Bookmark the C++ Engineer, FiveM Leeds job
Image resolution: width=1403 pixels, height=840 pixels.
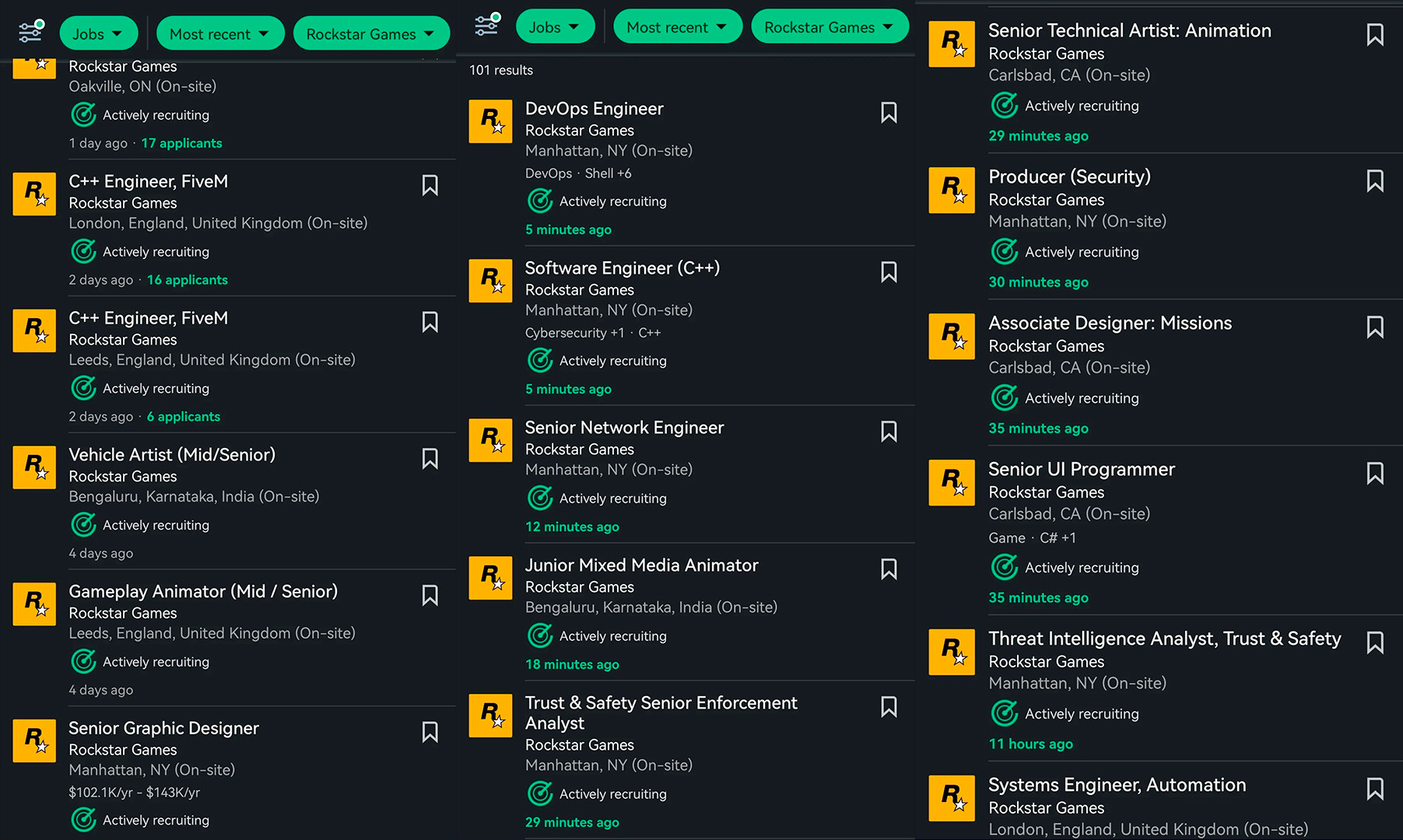[430, 322]
